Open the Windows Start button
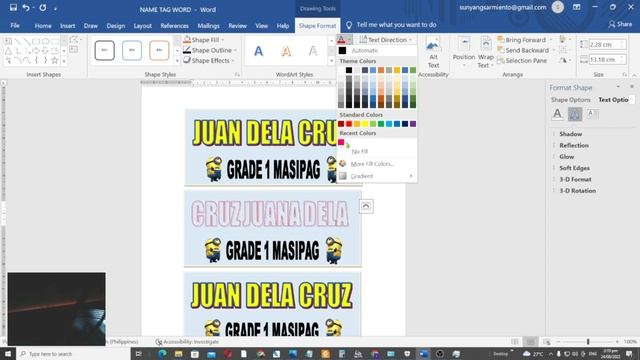 coord(8,353)
